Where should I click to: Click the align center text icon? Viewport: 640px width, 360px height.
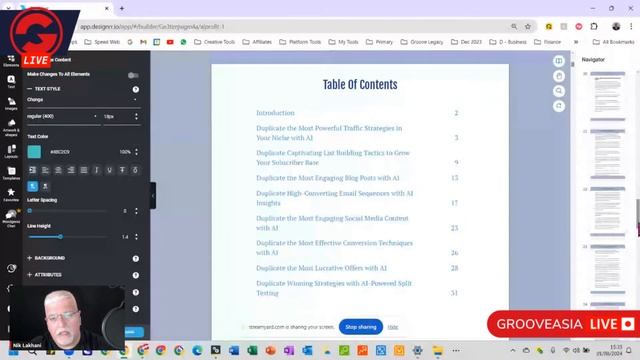(58, 170)
